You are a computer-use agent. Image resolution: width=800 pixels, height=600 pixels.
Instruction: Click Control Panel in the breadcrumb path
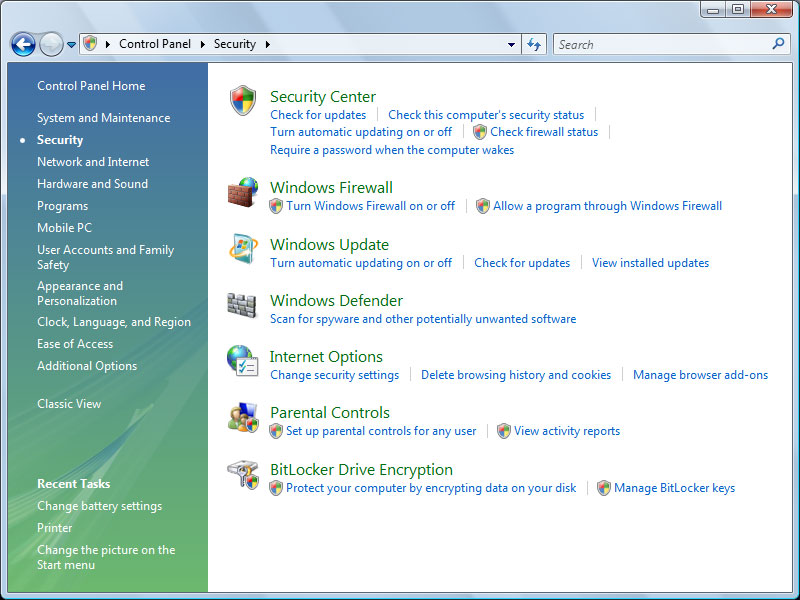[155, 44]
